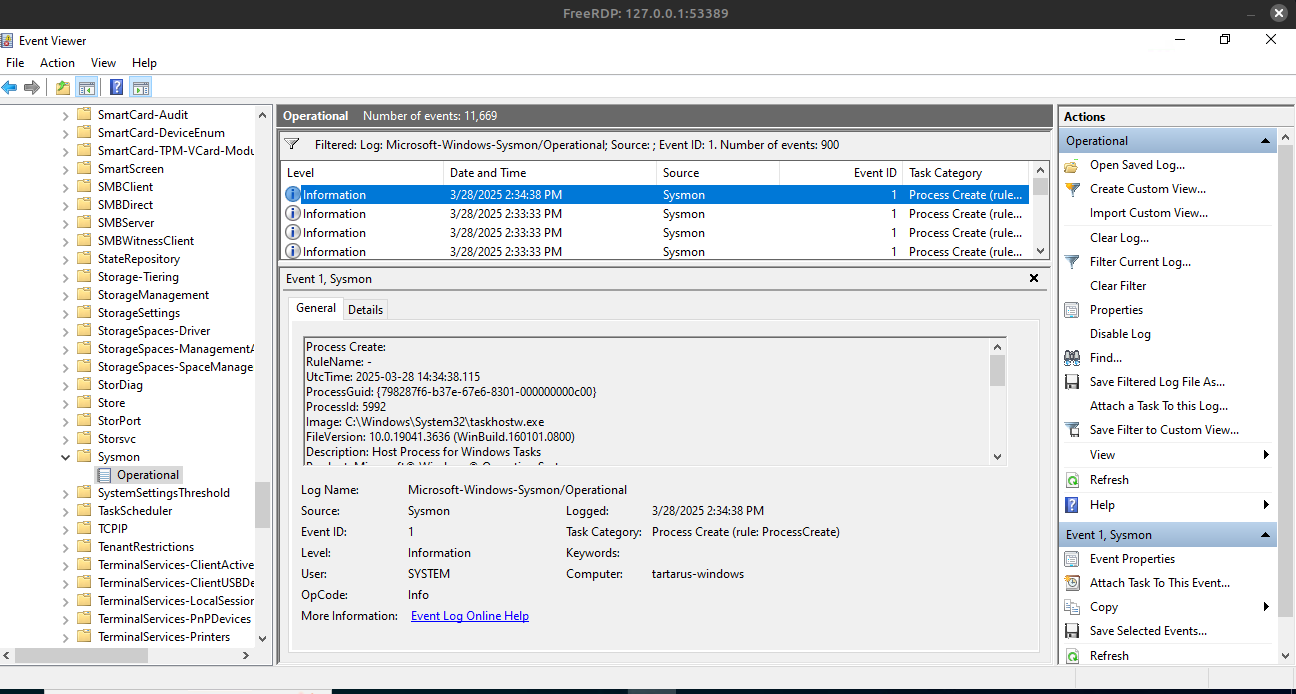Click the Show/Hide Console Tree toolbar icon

87,88
